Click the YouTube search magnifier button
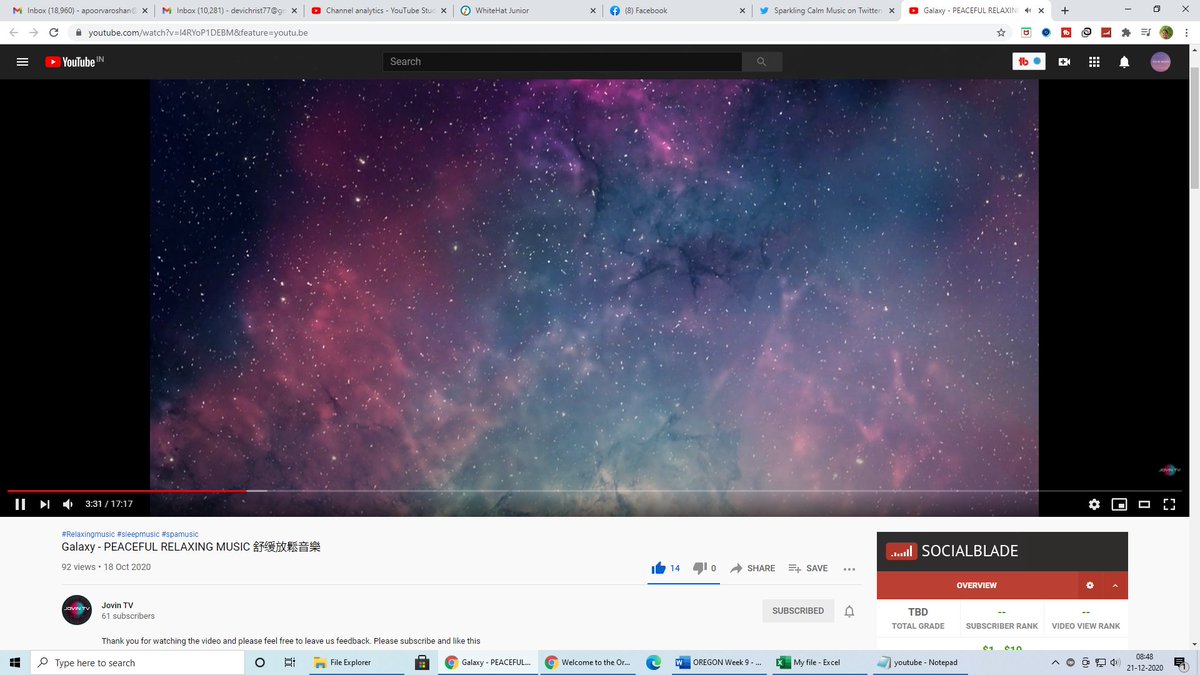Screen dimensions: 1200x675 click(x=762, y=62)
